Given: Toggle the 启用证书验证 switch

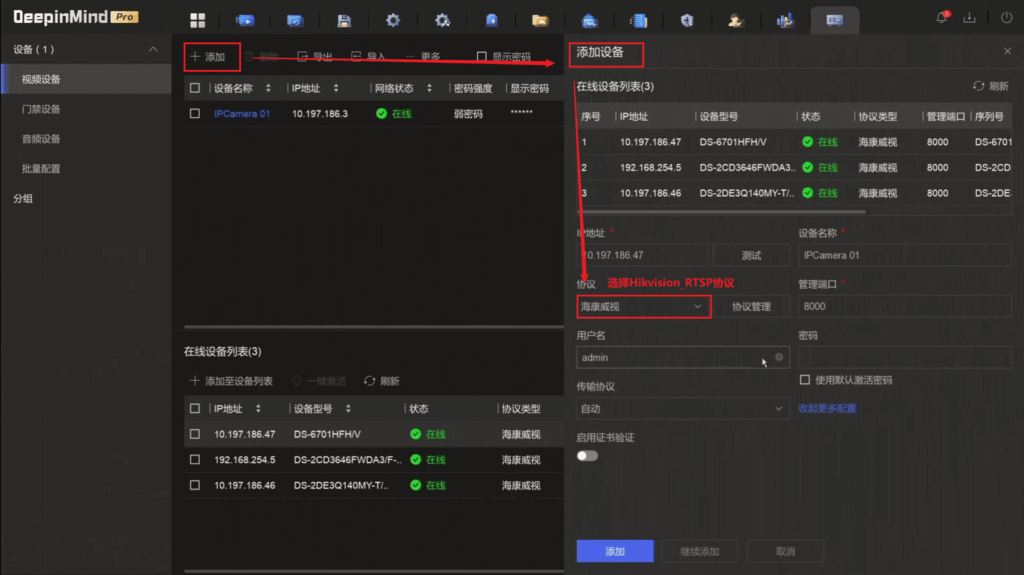Looking at the screenshot, I should [587, 456].
